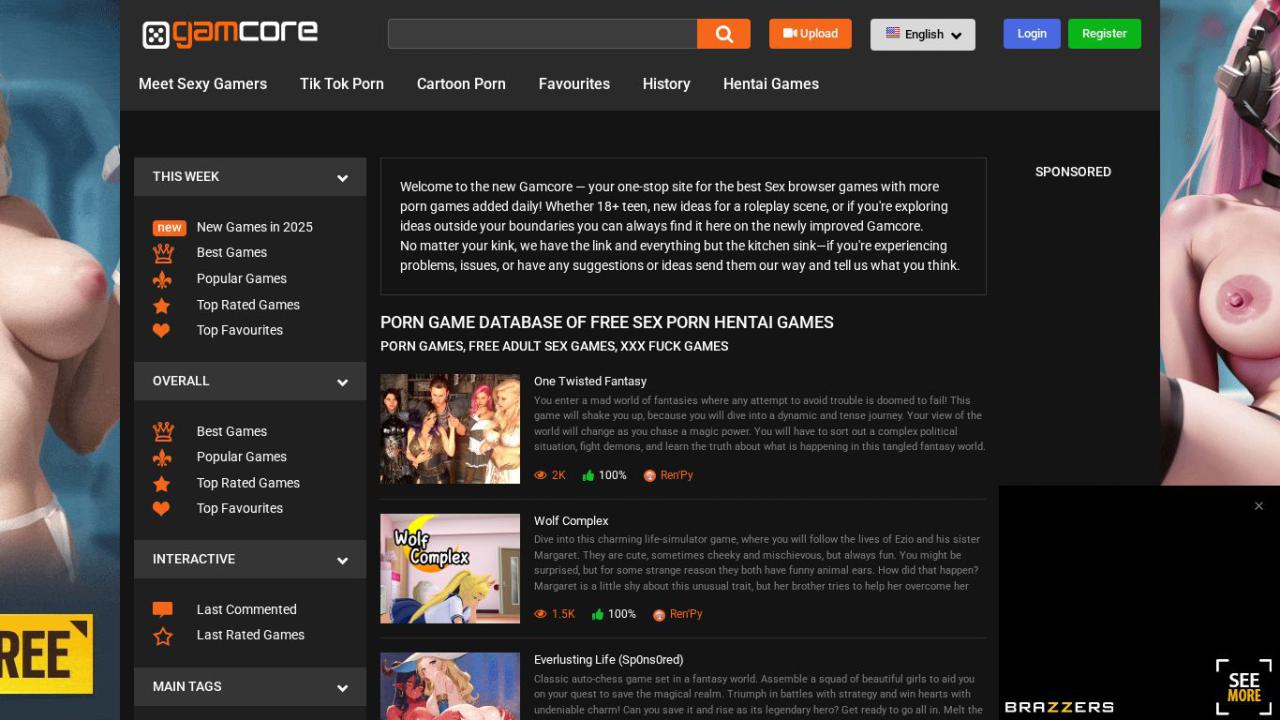Collapse the THIS WEEK section
The image size is (1280, 720).
[343, 177]
